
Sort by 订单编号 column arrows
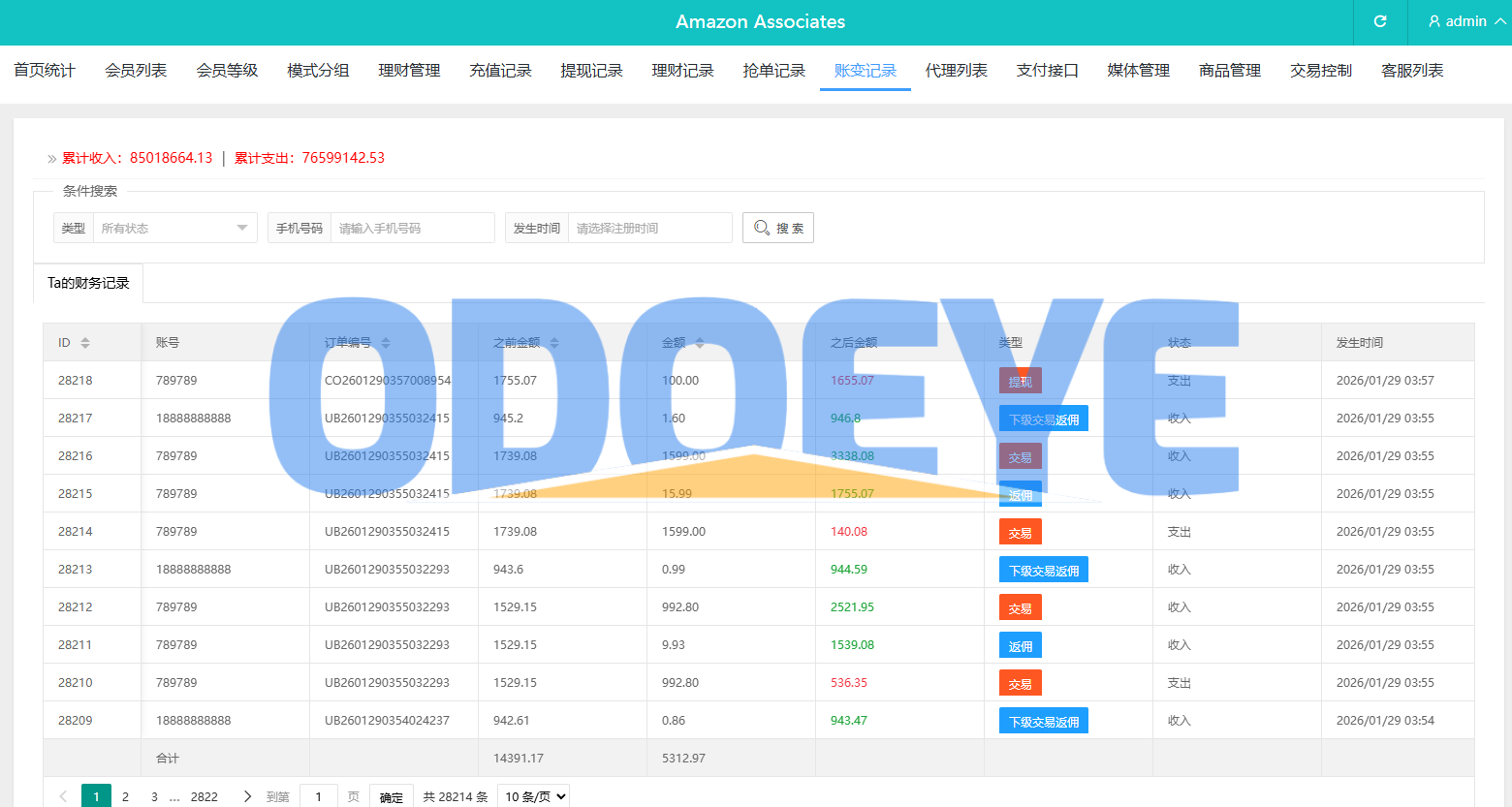click(x=386, y=343)
